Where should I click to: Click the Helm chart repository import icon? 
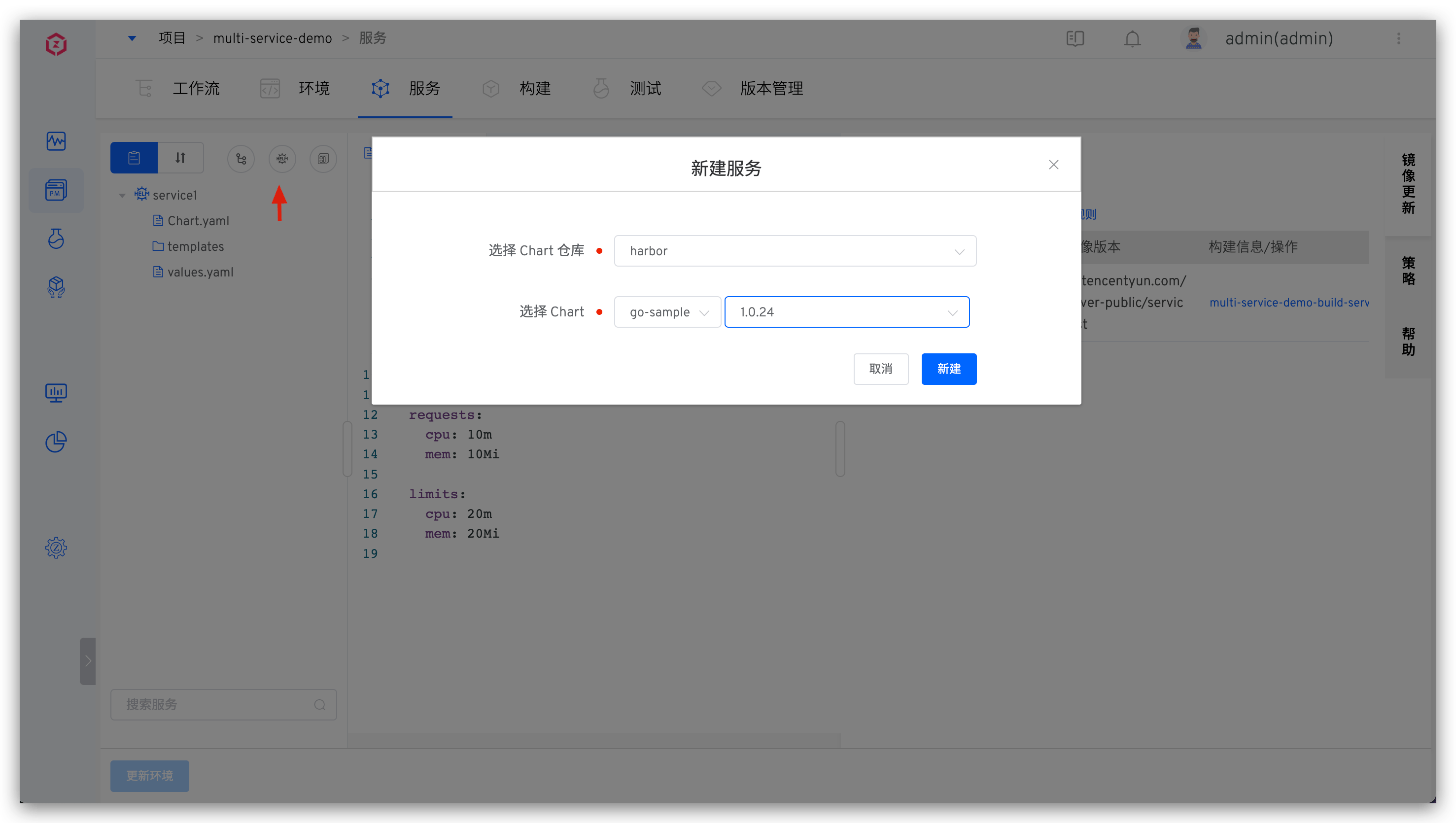[282, 159]
